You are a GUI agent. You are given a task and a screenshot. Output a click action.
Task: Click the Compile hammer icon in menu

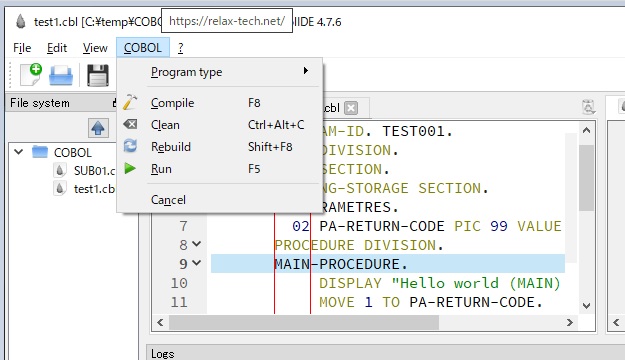[130, 102]
